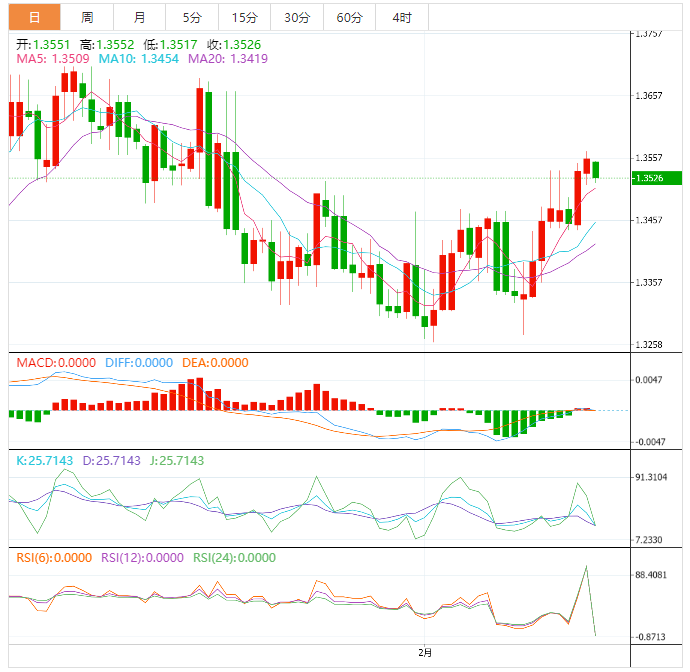Click the 1.3657 price axis label

(649, 95)
